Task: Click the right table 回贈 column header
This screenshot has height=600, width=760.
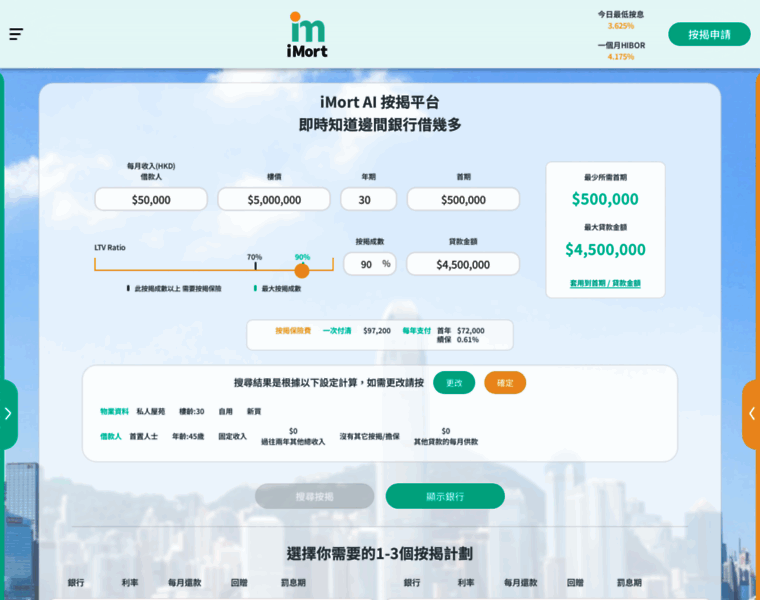Action: point(575,583)
